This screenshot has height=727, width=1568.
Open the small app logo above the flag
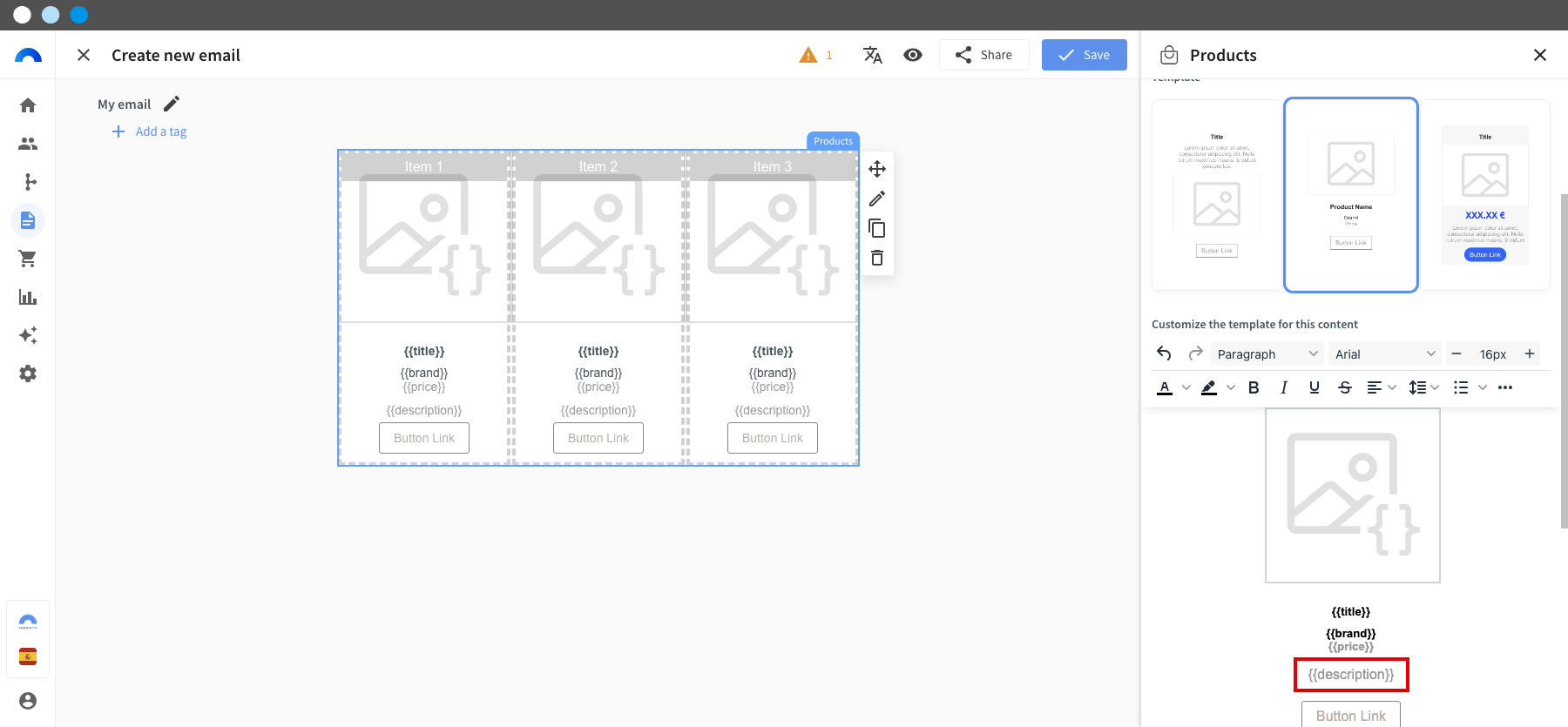click(x=28, y=622)
